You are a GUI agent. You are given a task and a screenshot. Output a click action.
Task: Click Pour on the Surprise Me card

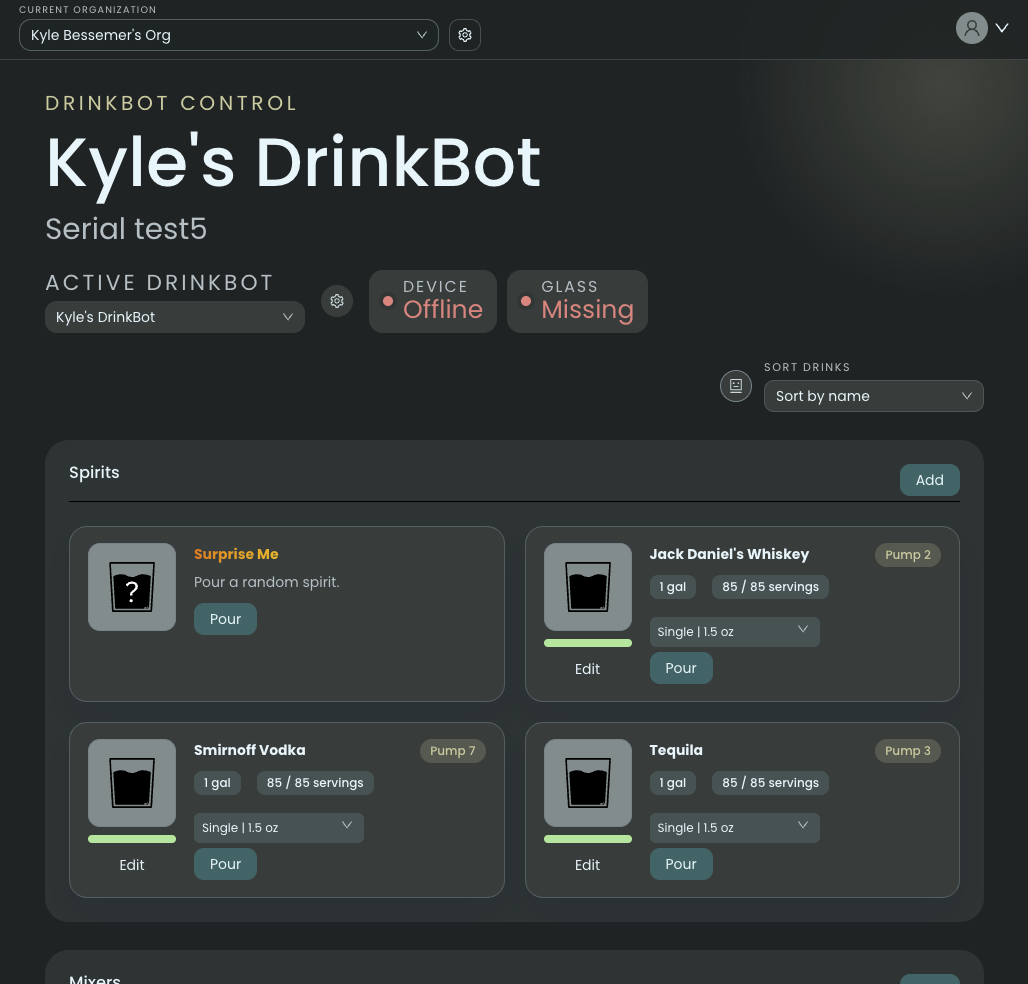(225, 619)
